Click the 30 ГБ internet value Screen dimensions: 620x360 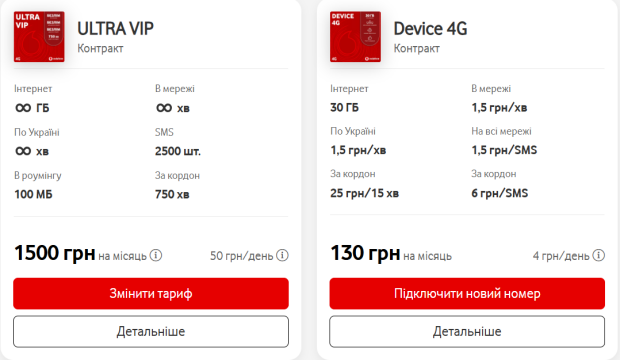tap(344, 108)
